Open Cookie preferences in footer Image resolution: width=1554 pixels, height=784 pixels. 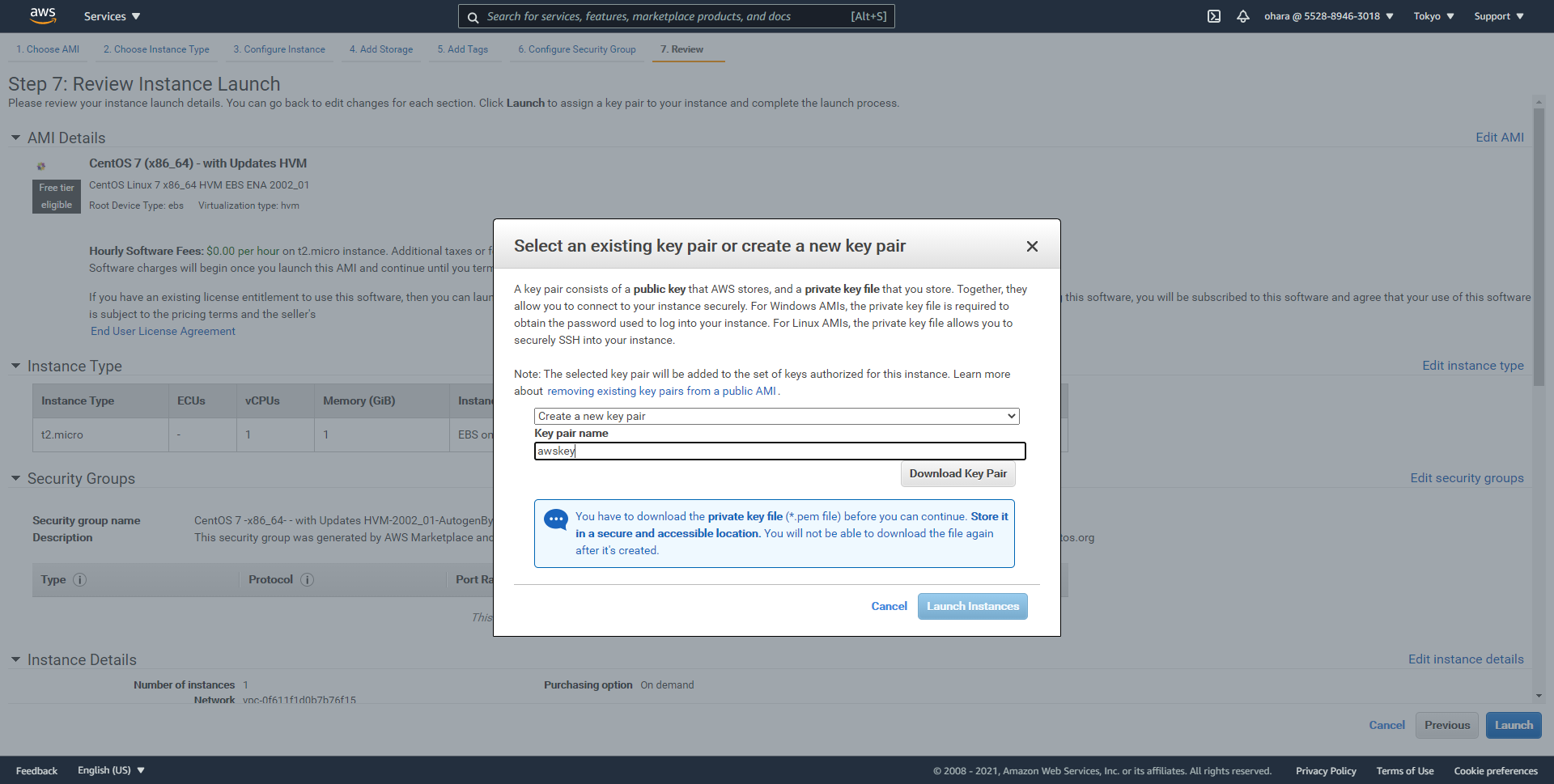click(1496, 771)
